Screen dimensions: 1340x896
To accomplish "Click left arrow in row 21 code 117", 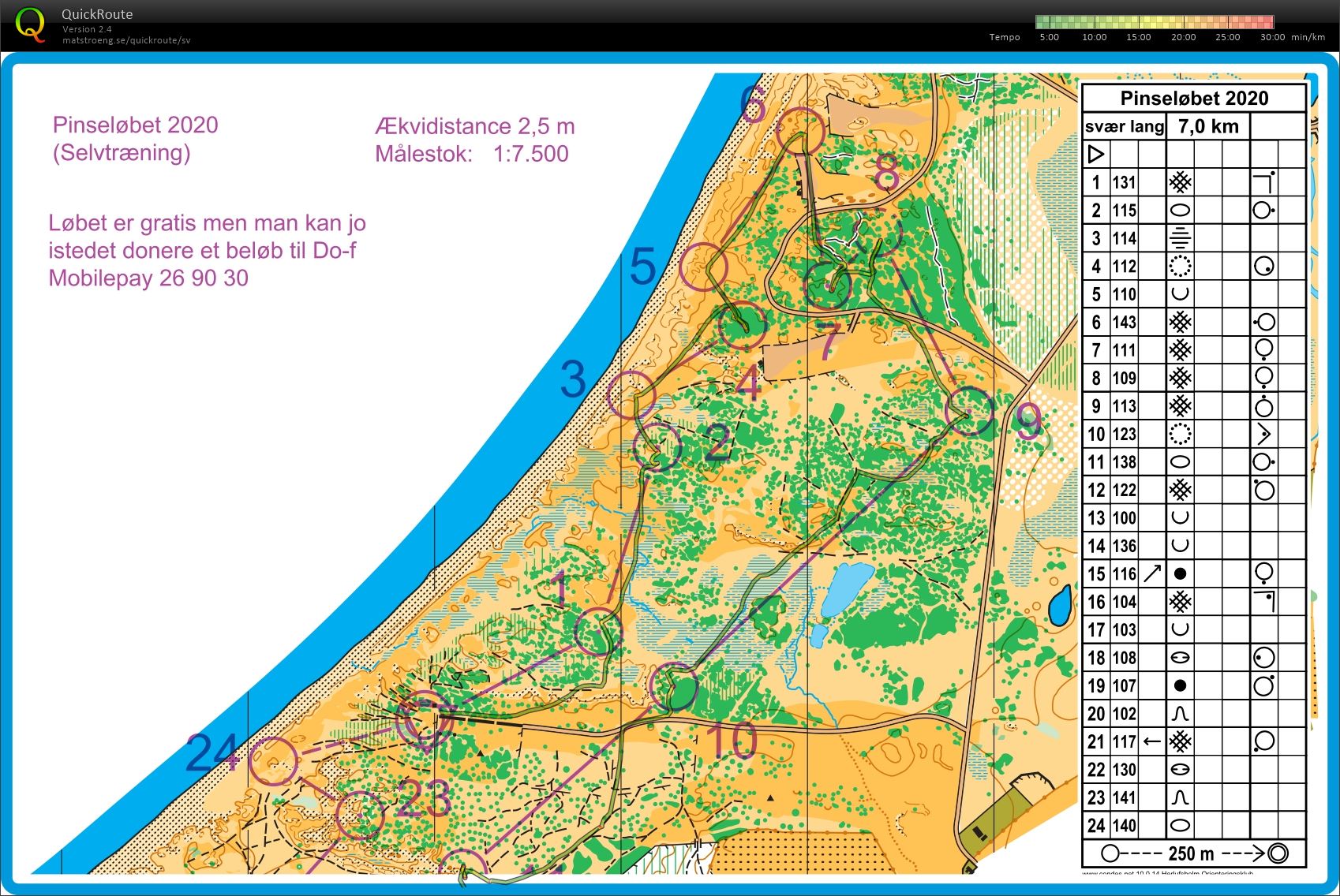I will tap(1152, 741).
